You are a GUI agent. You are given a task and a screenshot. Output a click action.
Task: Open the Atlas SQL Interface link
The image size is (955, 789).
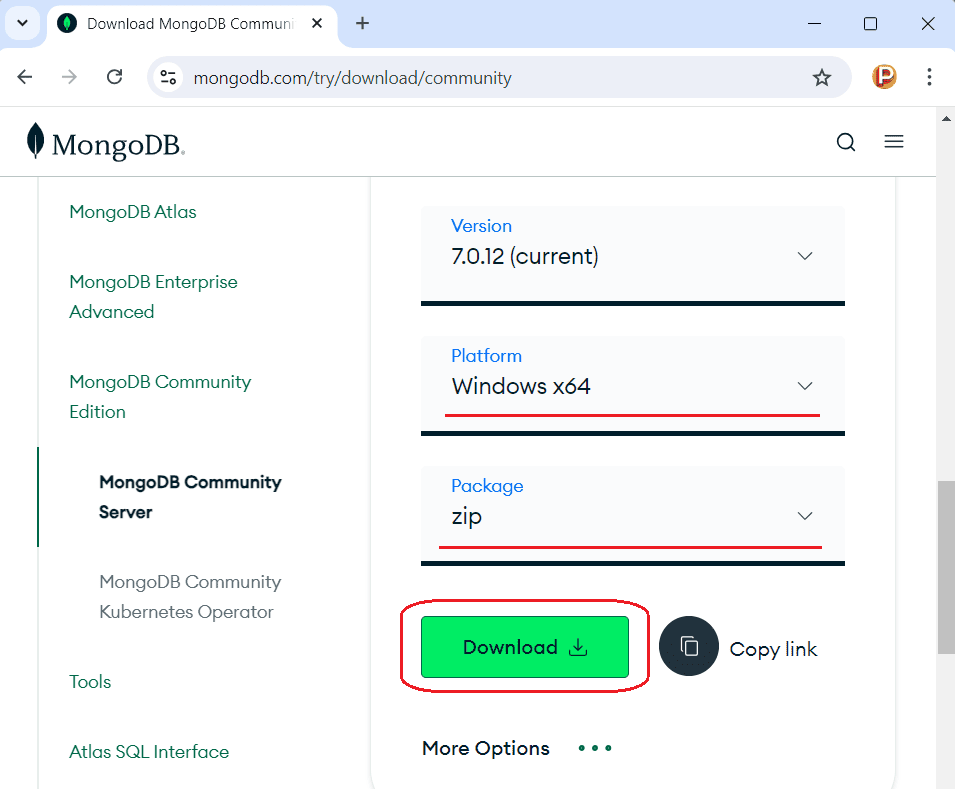point(149,751)
